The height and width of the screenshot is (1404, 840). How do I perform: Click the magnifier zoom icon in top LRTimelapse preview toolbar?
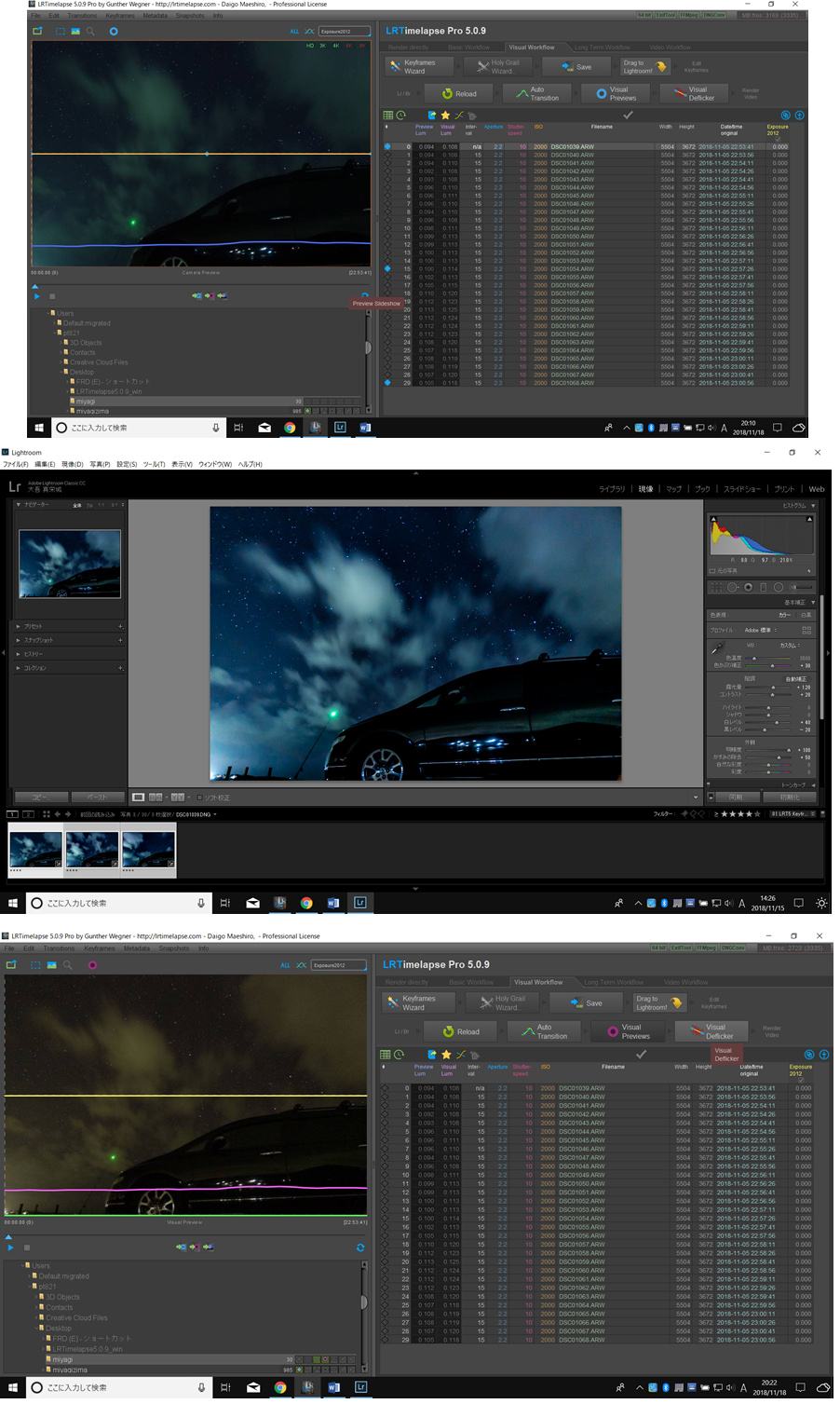[x=90, y=31]
